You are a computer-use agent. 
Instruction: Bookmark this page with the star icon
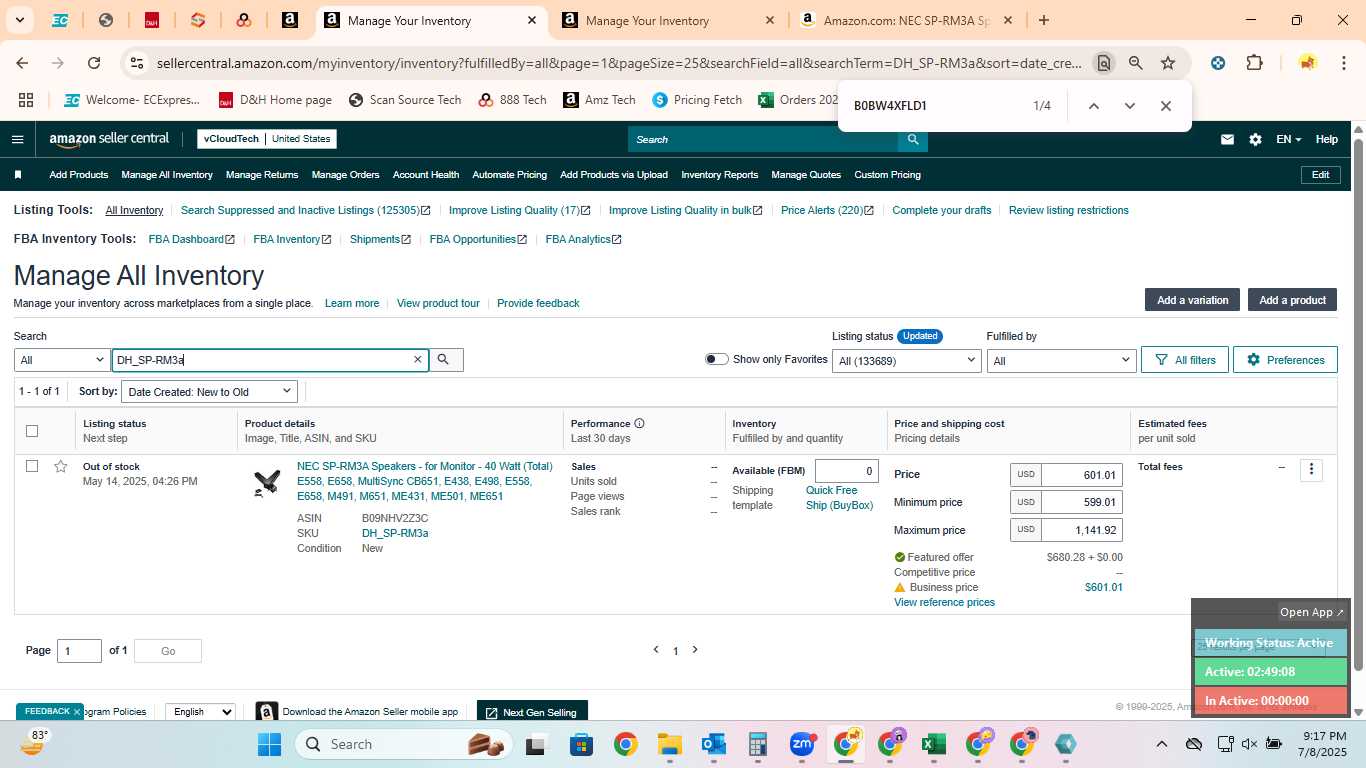click(1168, 63)
